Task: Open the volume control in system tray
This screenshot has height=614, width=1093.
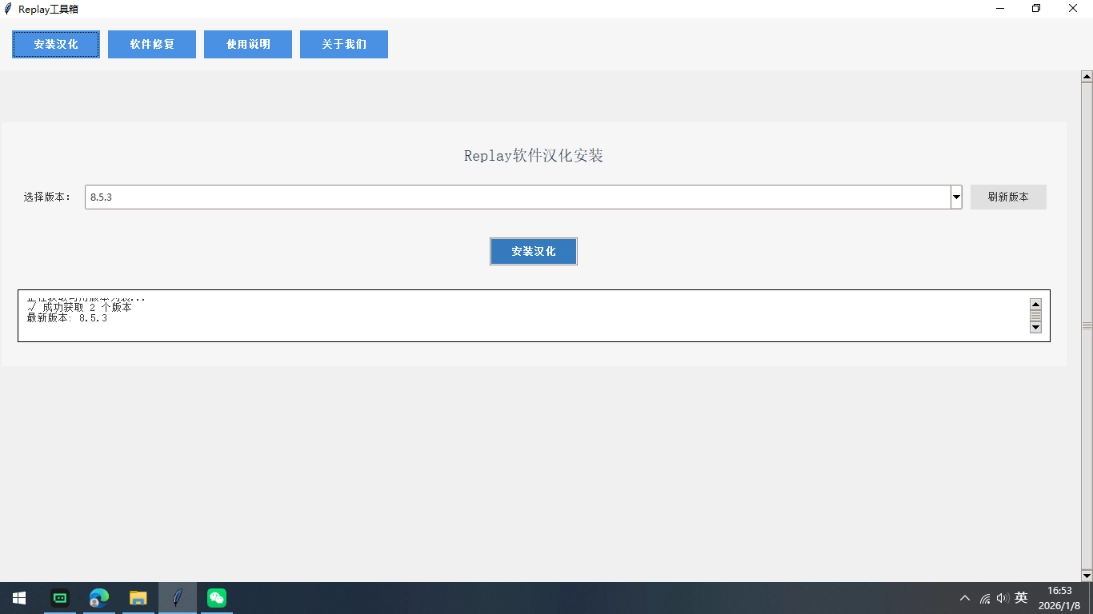Action: (1002, 598)
